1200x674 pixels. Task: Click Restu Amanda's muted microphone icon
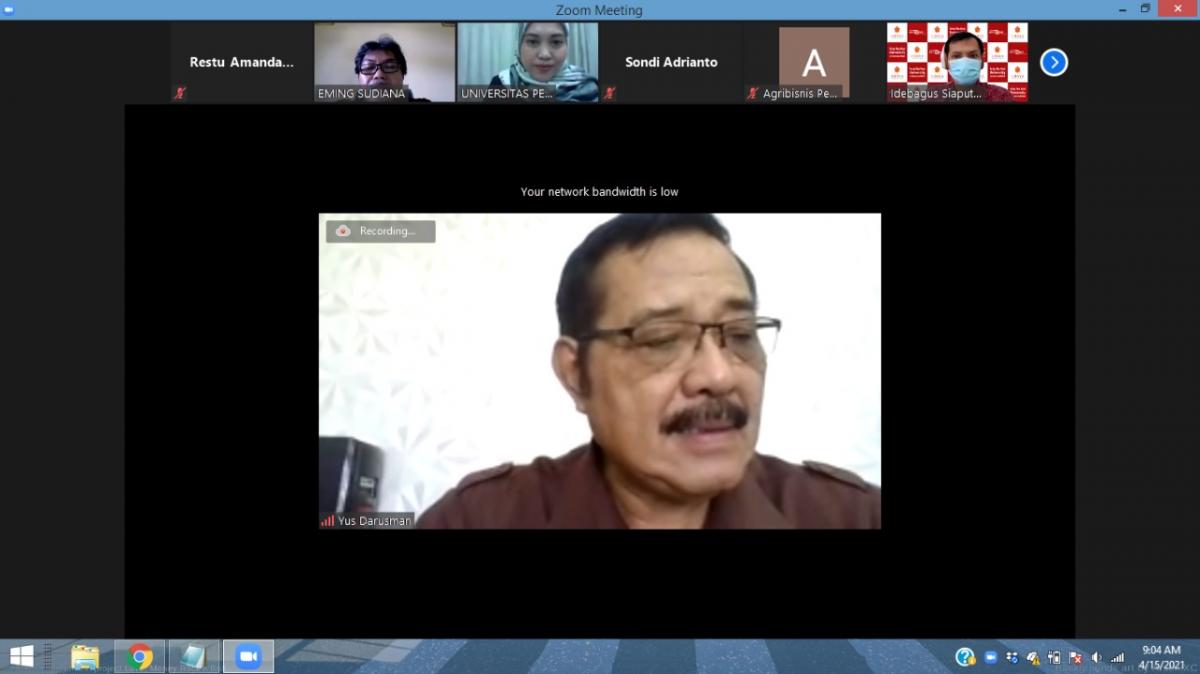[x=180, y=93]
